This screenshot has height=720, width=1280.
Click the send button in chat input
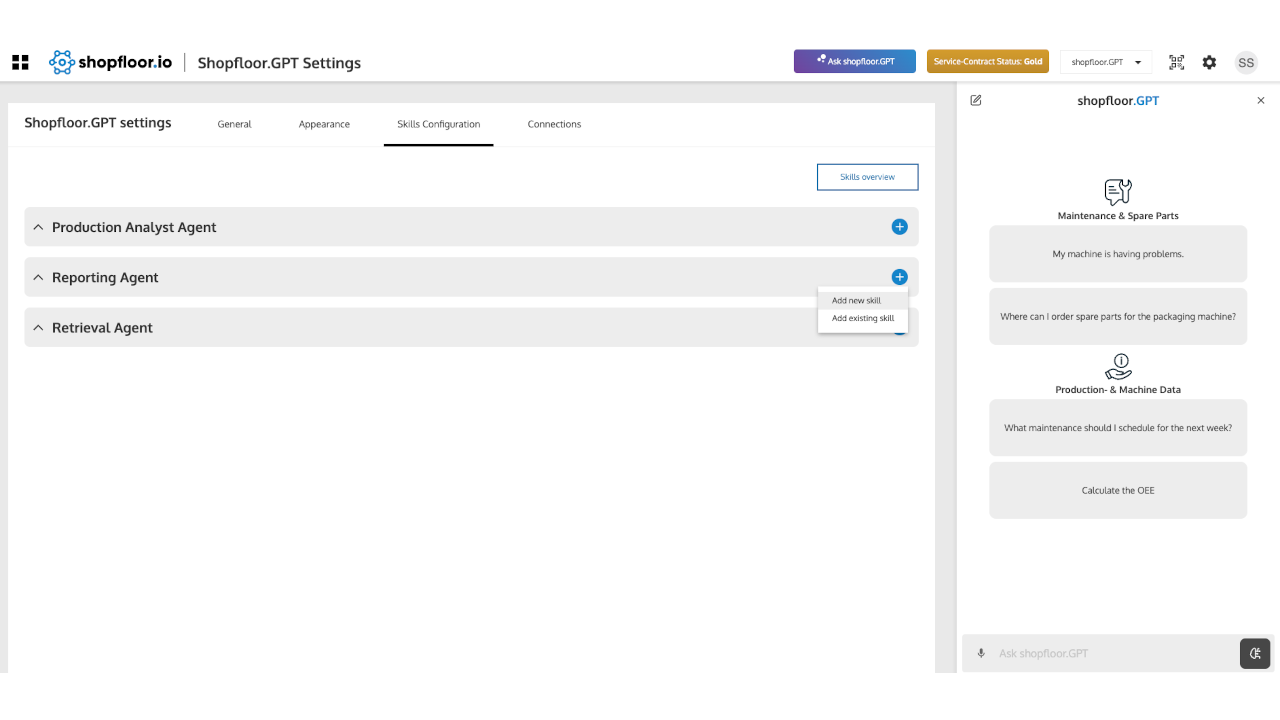pos(1255,653)
